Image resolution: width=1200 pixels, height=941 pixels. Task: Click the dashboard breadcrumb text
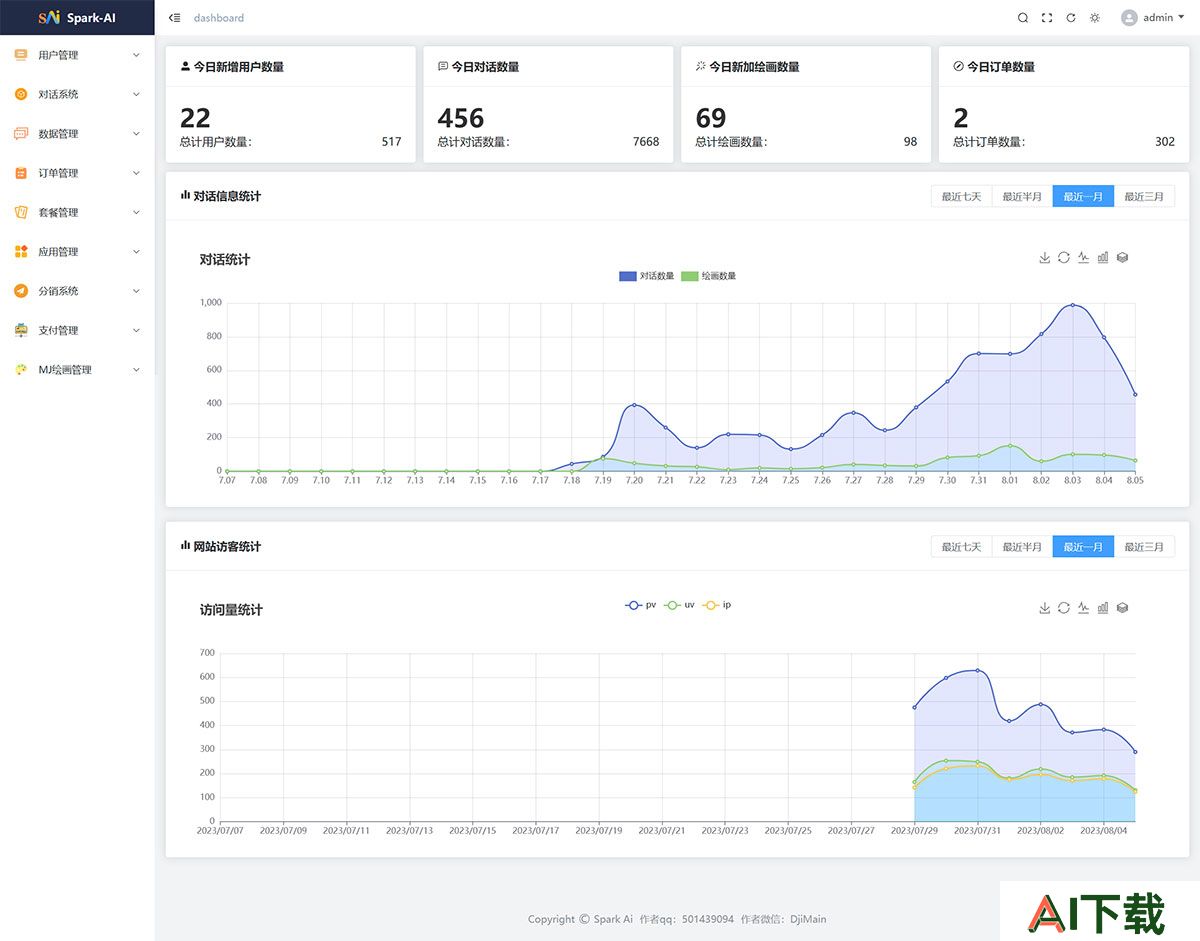point(219,18)
